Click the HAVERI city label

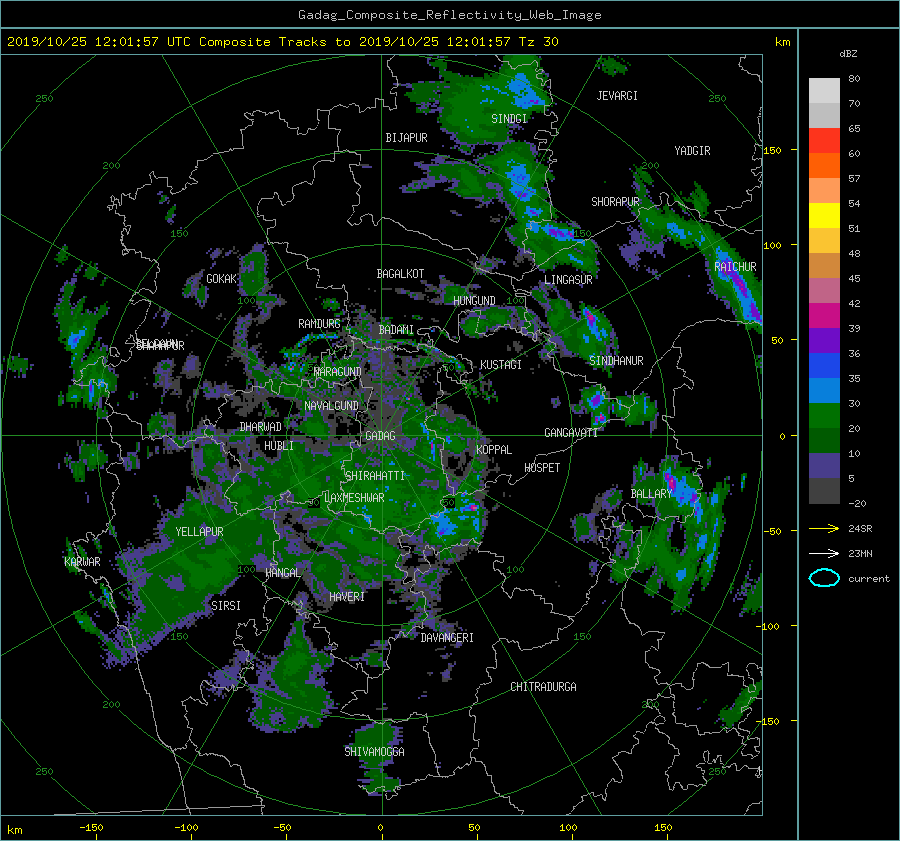(x=347, y=597)
